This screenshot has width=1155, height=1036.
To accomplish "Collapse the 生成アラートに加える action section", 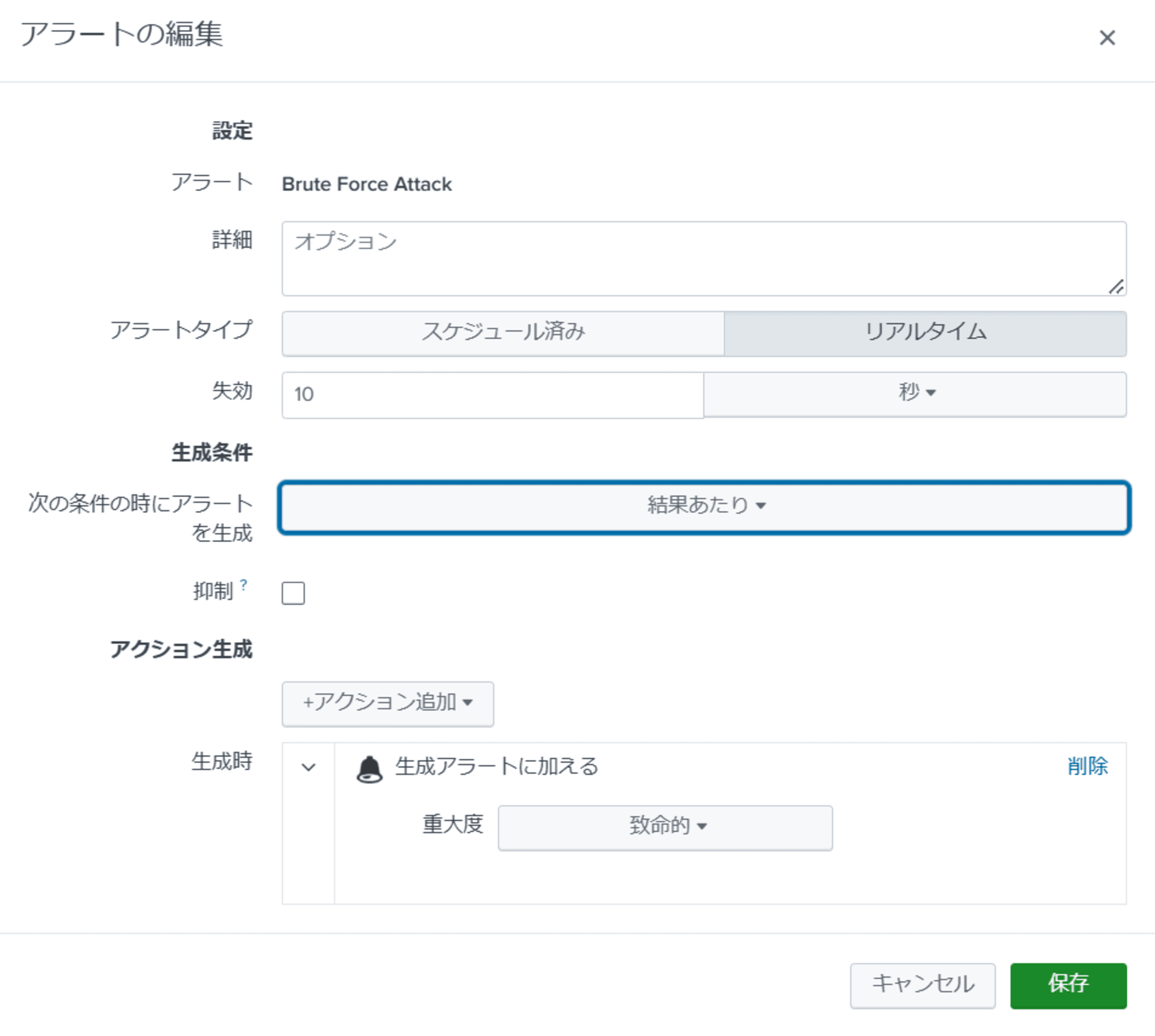I will click(308, 767).
